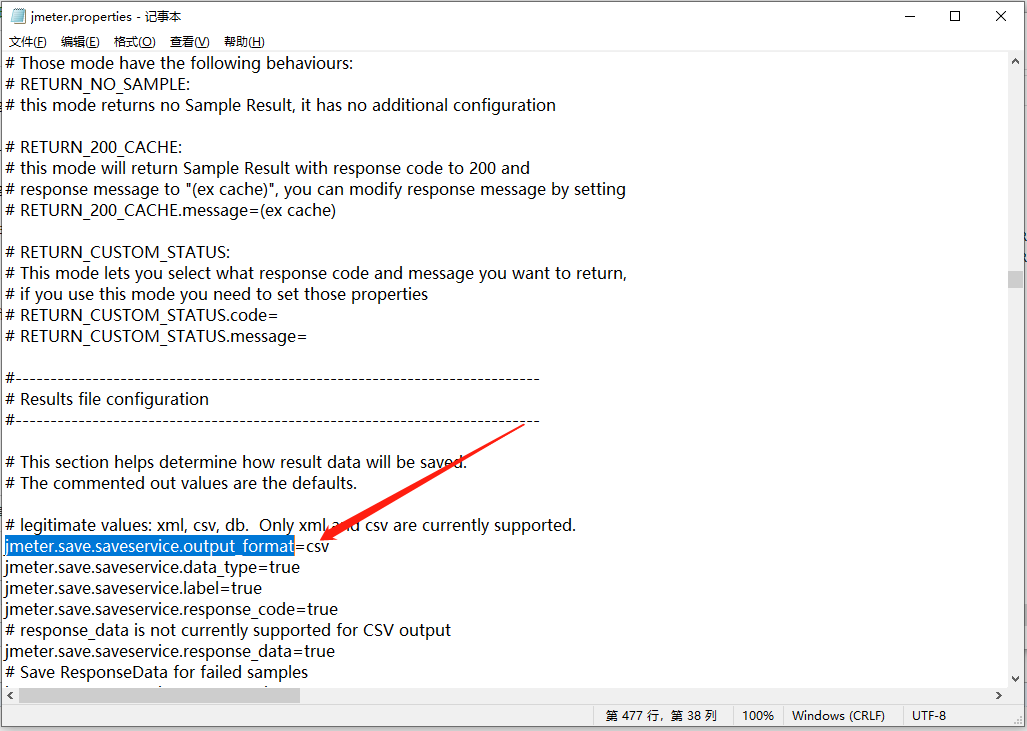
Task: Open the 帮助(H) menu
Action: (244, 42)
